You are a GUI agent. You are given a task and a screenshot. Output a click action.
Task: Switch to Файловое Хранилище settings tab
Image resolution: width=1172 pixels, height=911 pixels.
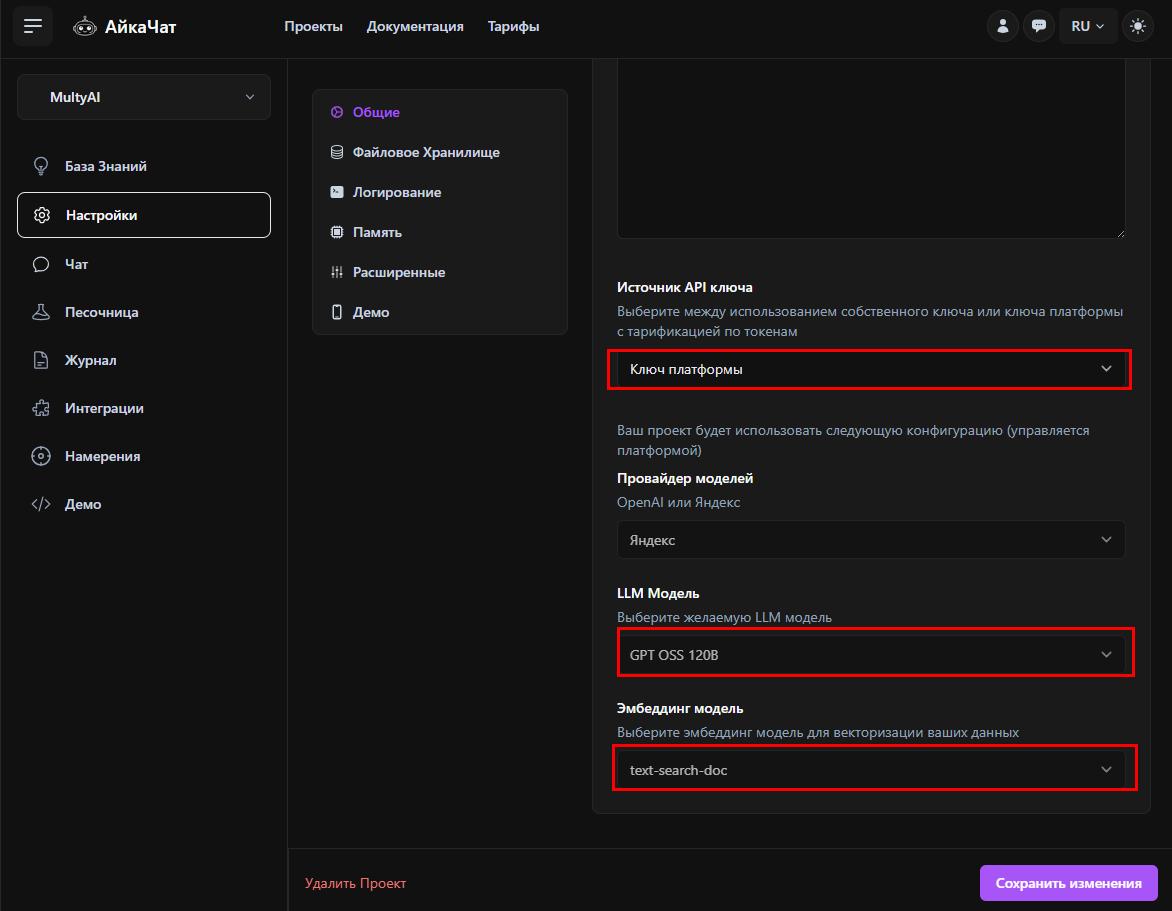pos(425,152)
